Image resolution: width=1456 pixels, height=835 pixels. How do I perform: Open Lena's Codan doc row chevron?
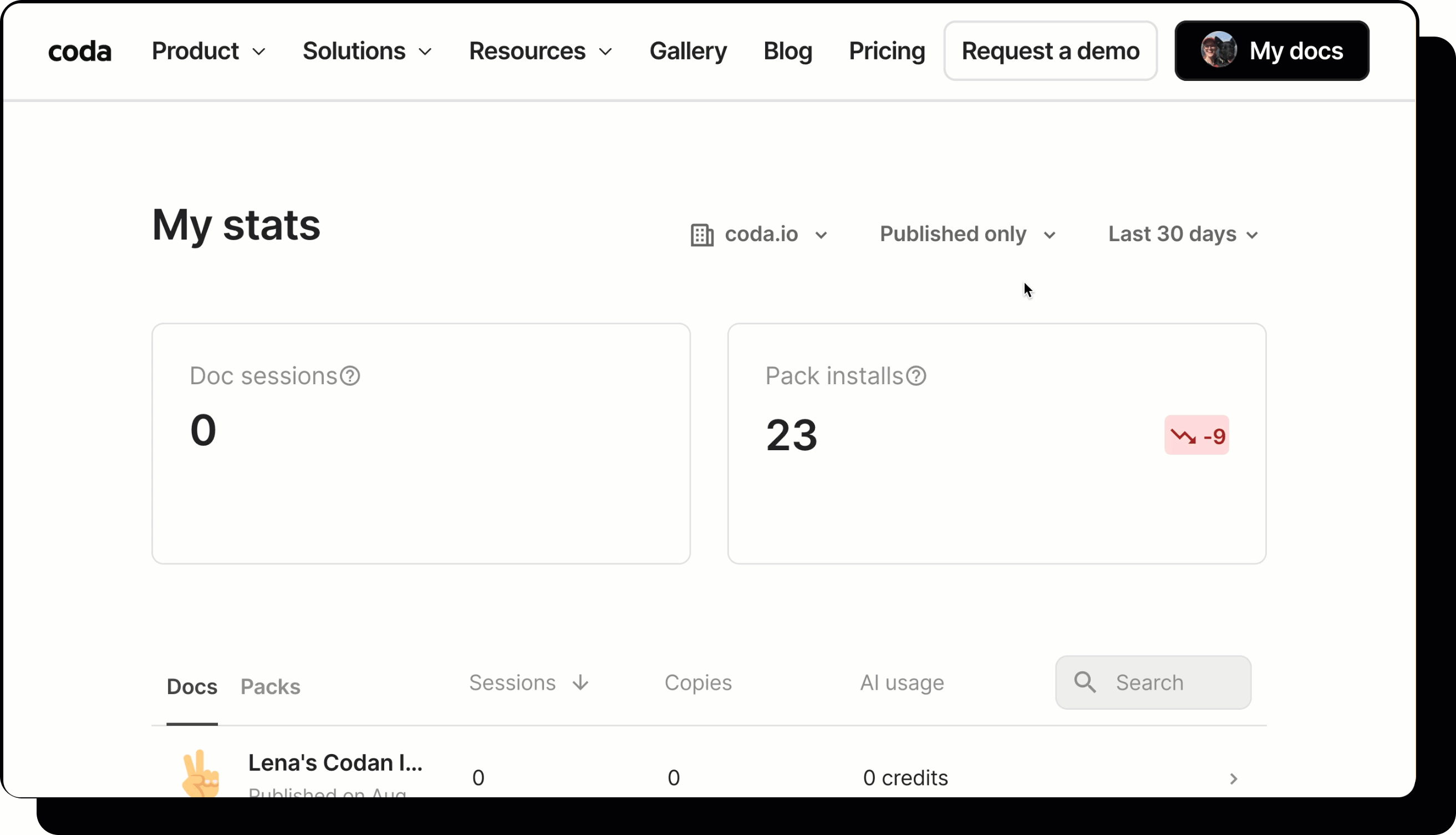click(x=1234, y=778)
